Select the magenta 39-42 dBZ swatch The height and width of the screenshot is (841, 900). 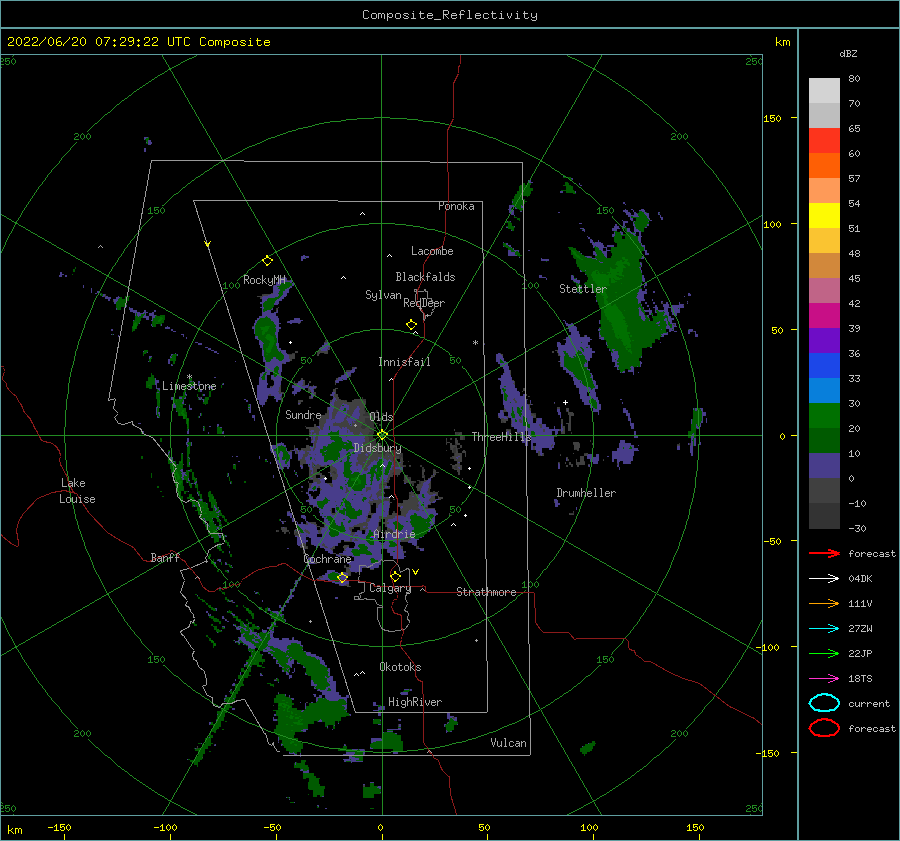(824, 316)
